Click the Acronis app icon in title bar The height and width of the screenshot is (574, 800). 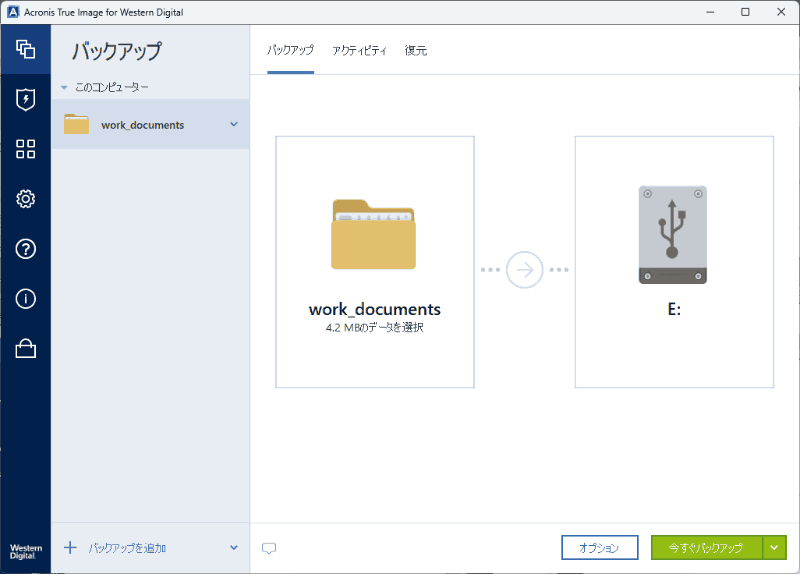pos(13,12)
